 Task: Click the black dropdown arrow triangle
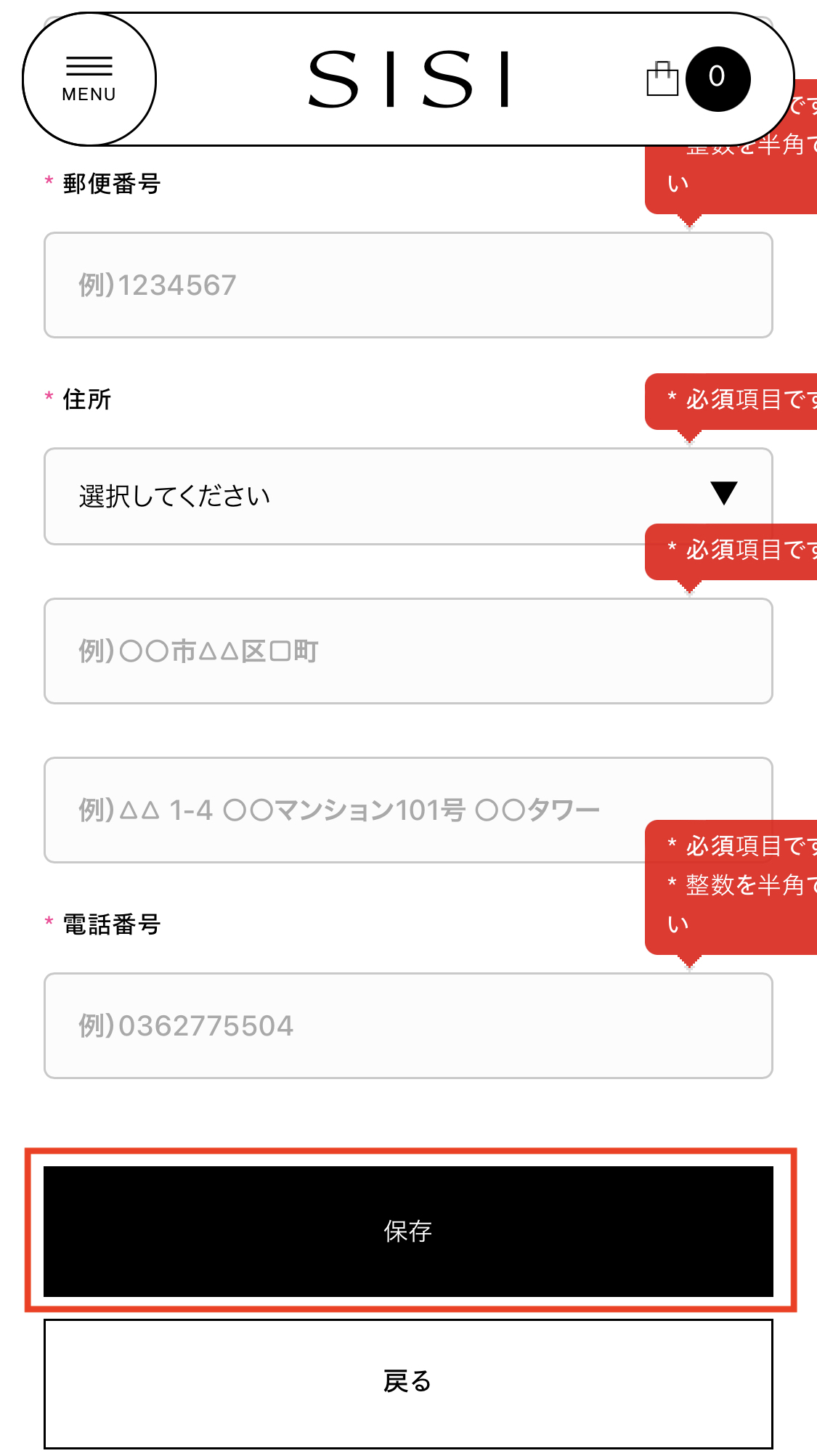coord(724,493)
